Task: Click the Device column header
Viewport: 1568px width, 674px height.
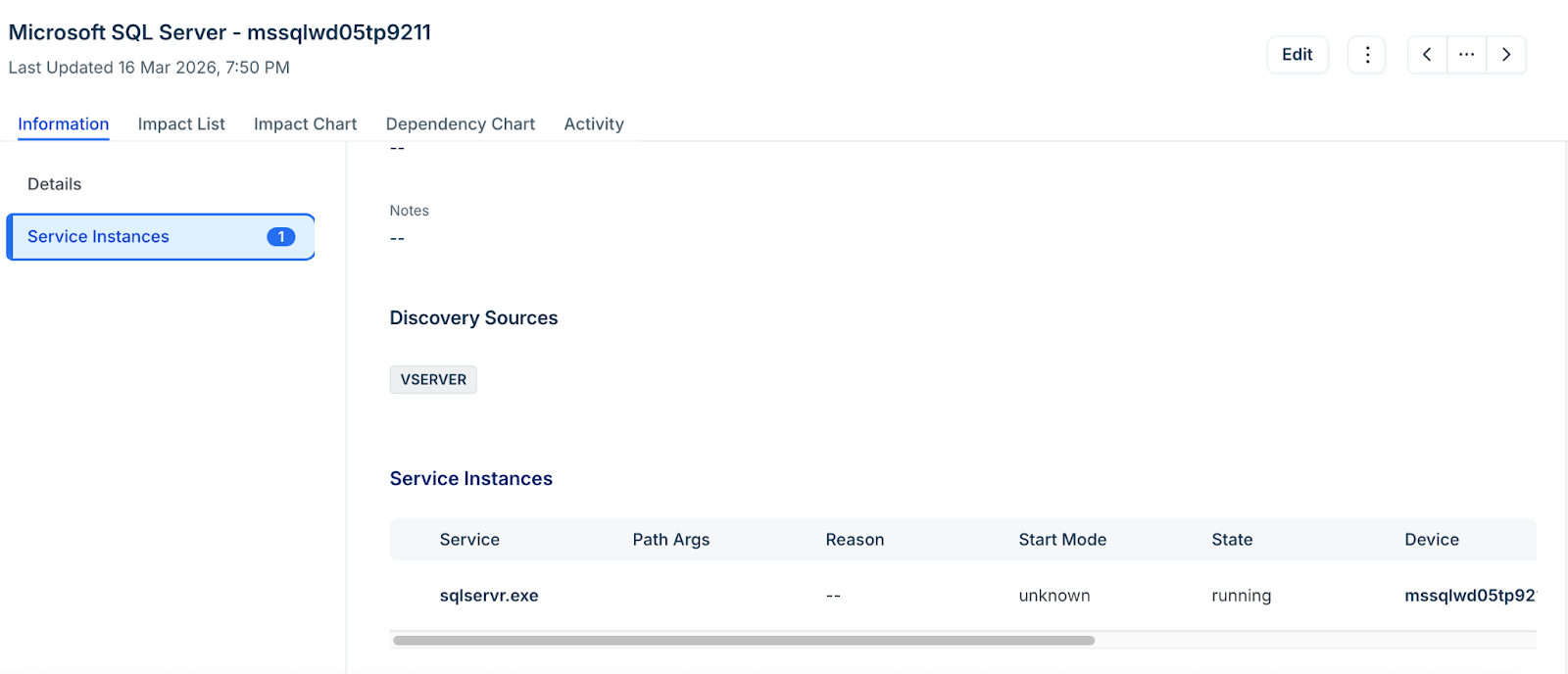Action: point(1432,540)
